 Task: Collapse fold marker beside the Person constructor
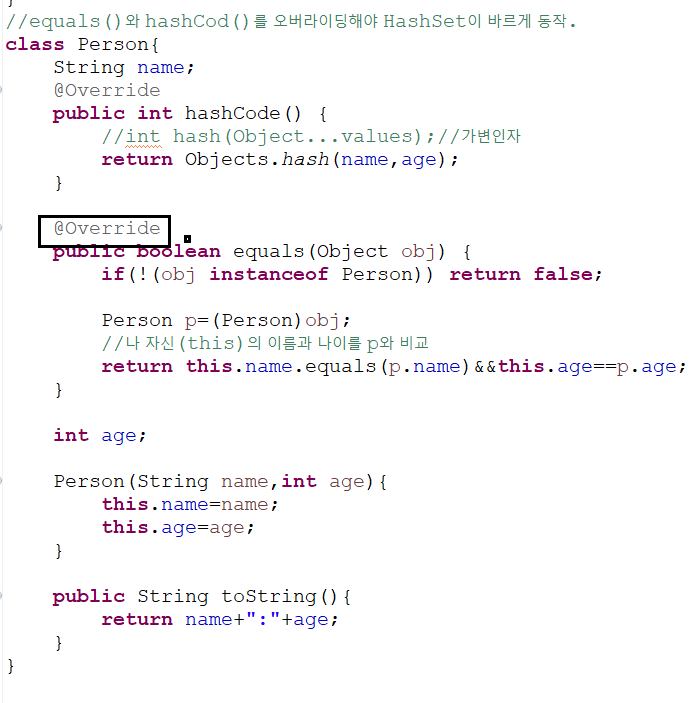click(x=1, y=481)
